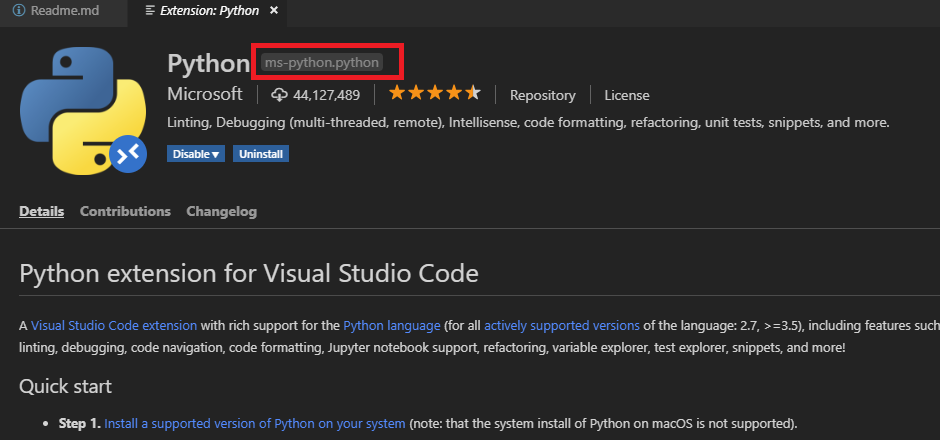The height and width of the screenshot is (440, 940).
Task: Open the Disable dropdown
Action: click(196, 154)
